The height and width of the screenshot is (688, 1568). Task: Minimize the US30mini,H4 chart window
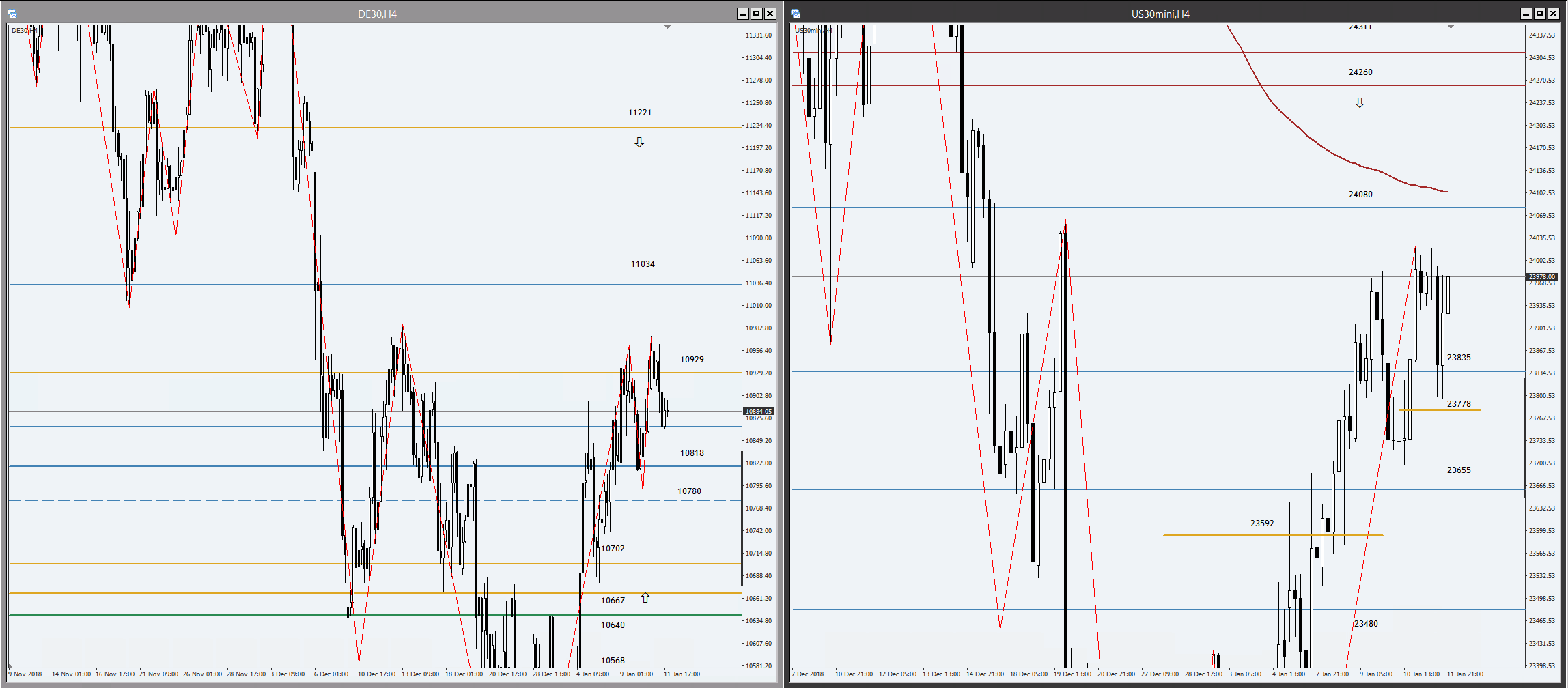coord(1526,13)
